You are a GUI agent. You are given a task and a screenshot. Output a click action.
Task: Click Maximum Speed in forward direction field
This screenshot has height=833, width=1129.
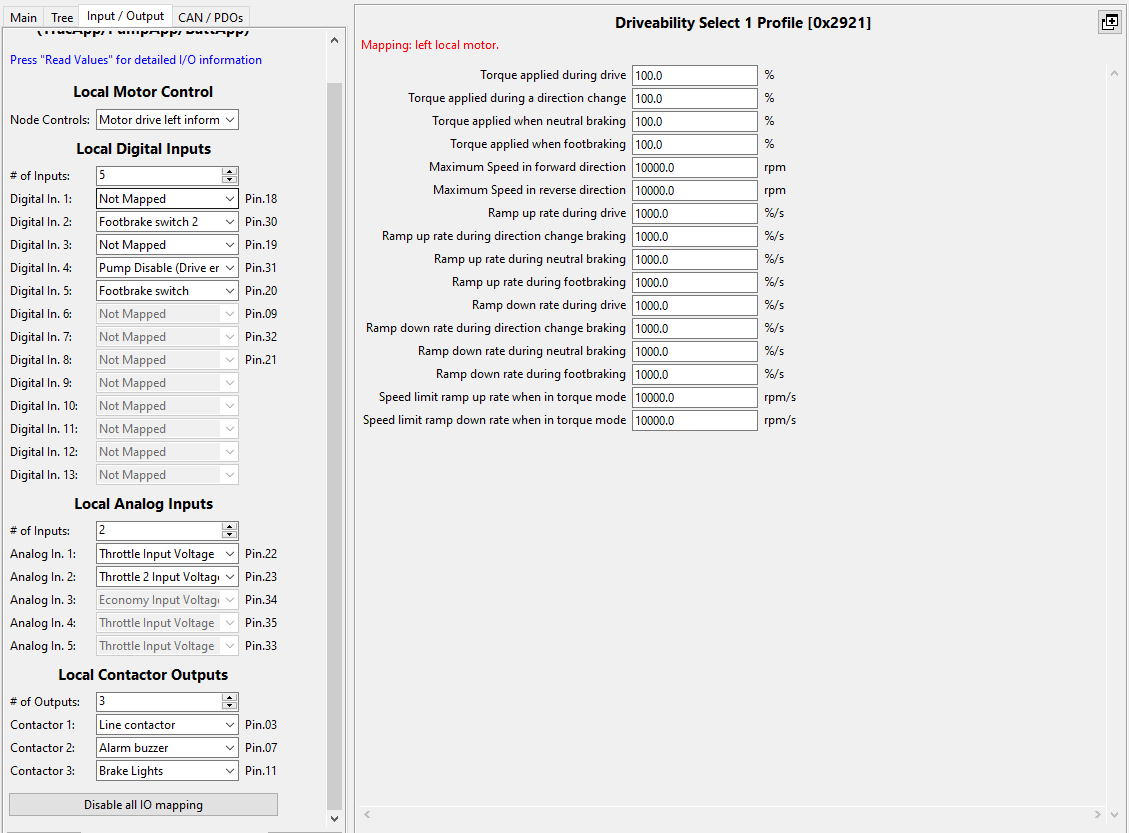pyautogui.click(x=695, y=168)
